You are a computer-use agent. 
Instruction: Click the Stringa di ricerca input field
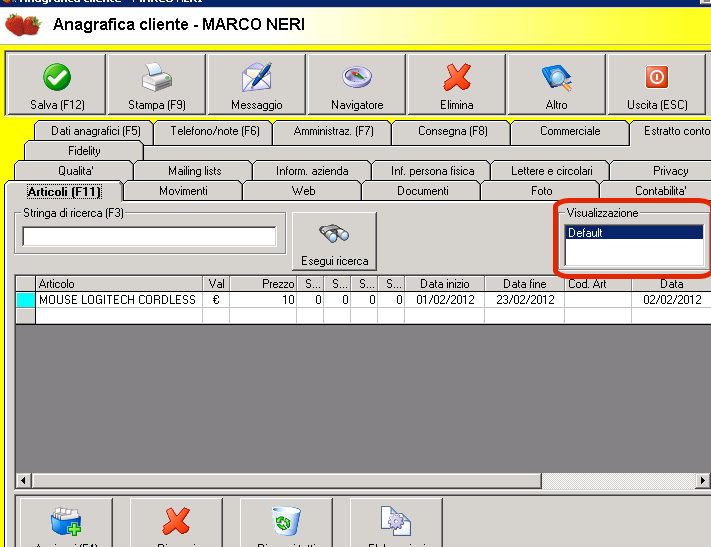click(149, 236)
